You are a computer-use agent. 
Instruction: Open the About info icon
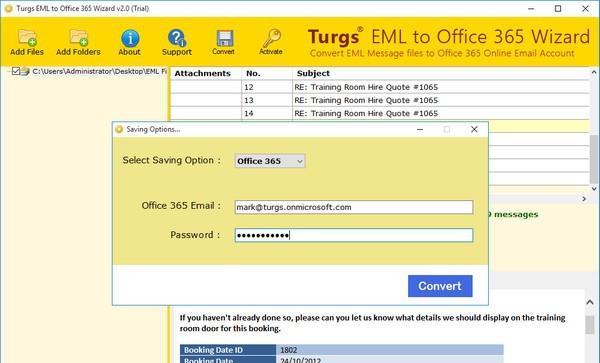point(129,42)
